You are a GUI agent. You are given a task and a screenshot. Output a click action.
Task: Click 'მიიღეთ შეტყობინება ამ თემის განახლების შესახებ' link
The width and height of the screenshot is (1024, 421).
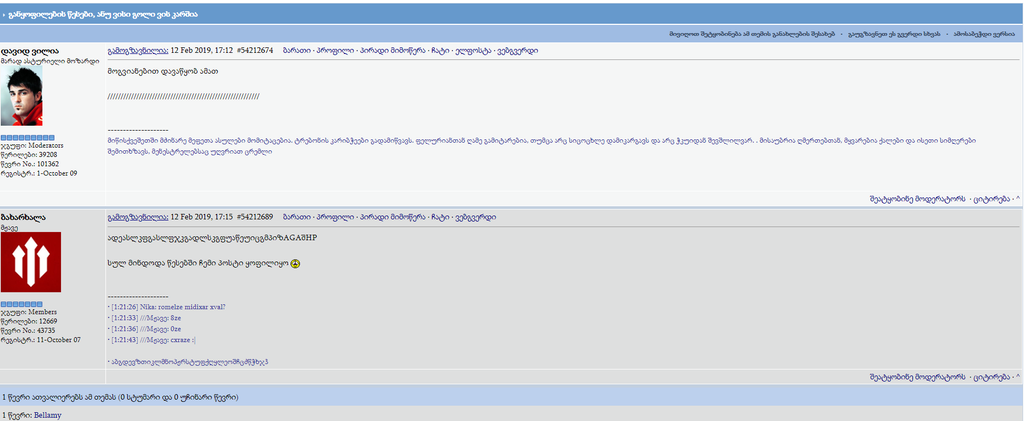pyautogui.click(x=752, y=33)
